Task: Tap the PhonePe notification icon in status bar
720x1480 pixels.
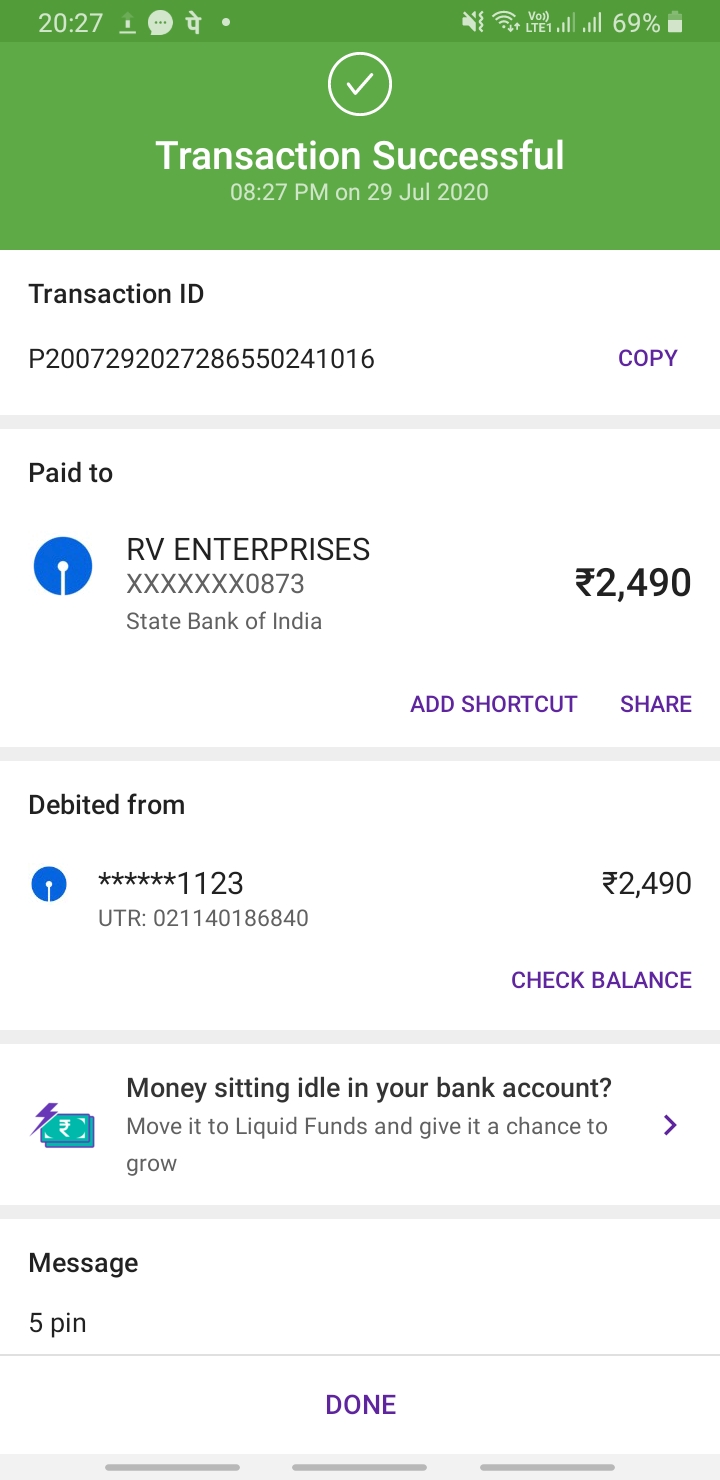Action: point(193,22)
